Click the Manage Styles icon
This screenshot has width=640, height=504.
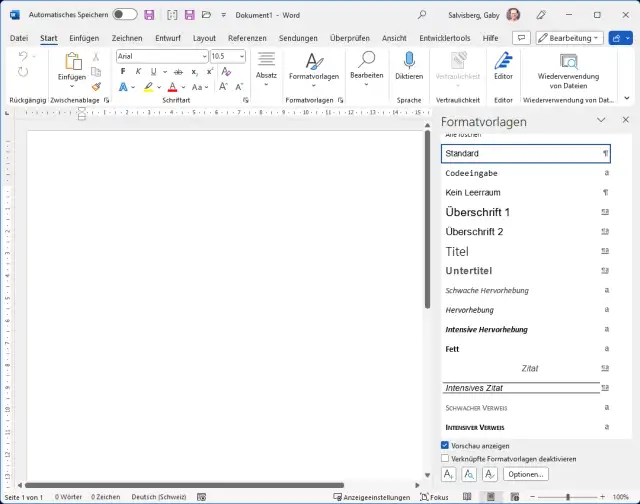point(489,474)
